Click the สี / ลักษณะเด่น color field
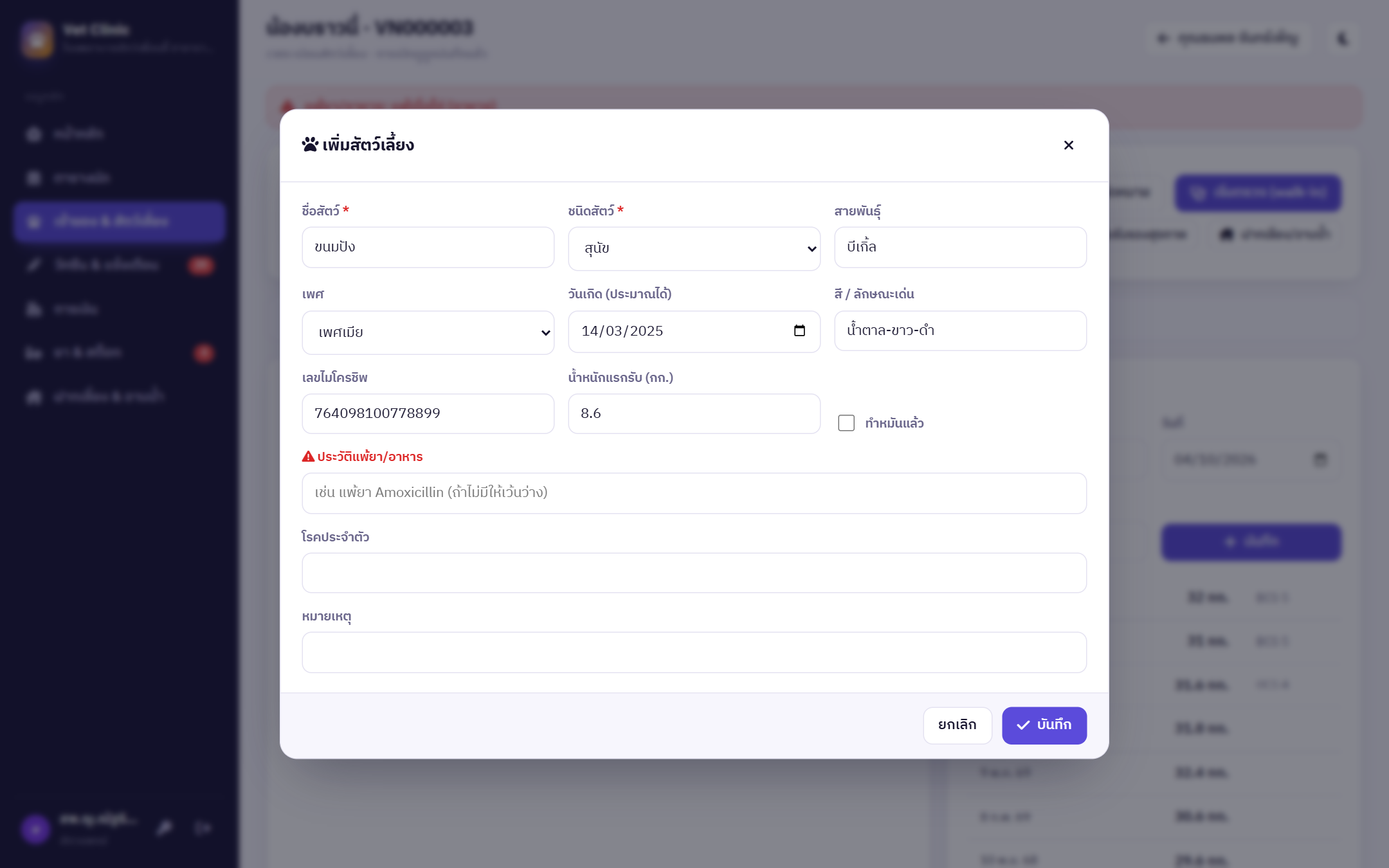 click(960, 331)
